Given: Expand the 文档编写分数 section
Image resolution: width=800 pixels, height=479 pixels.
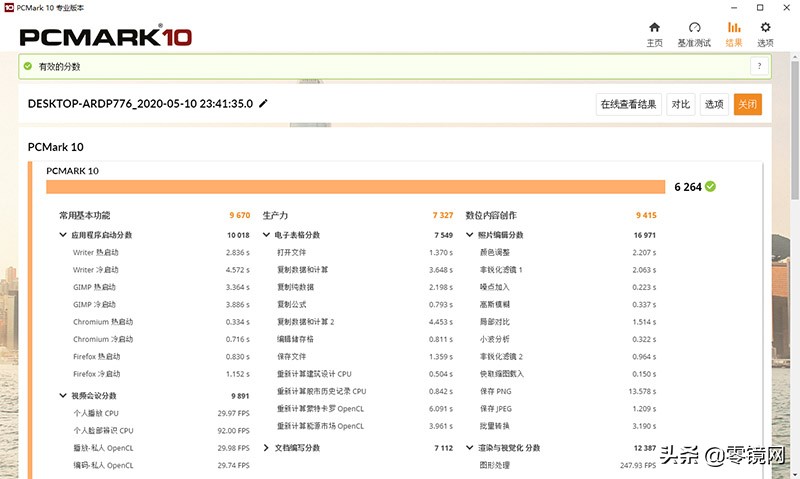Looking at the screenshot, I should (266, 447).
